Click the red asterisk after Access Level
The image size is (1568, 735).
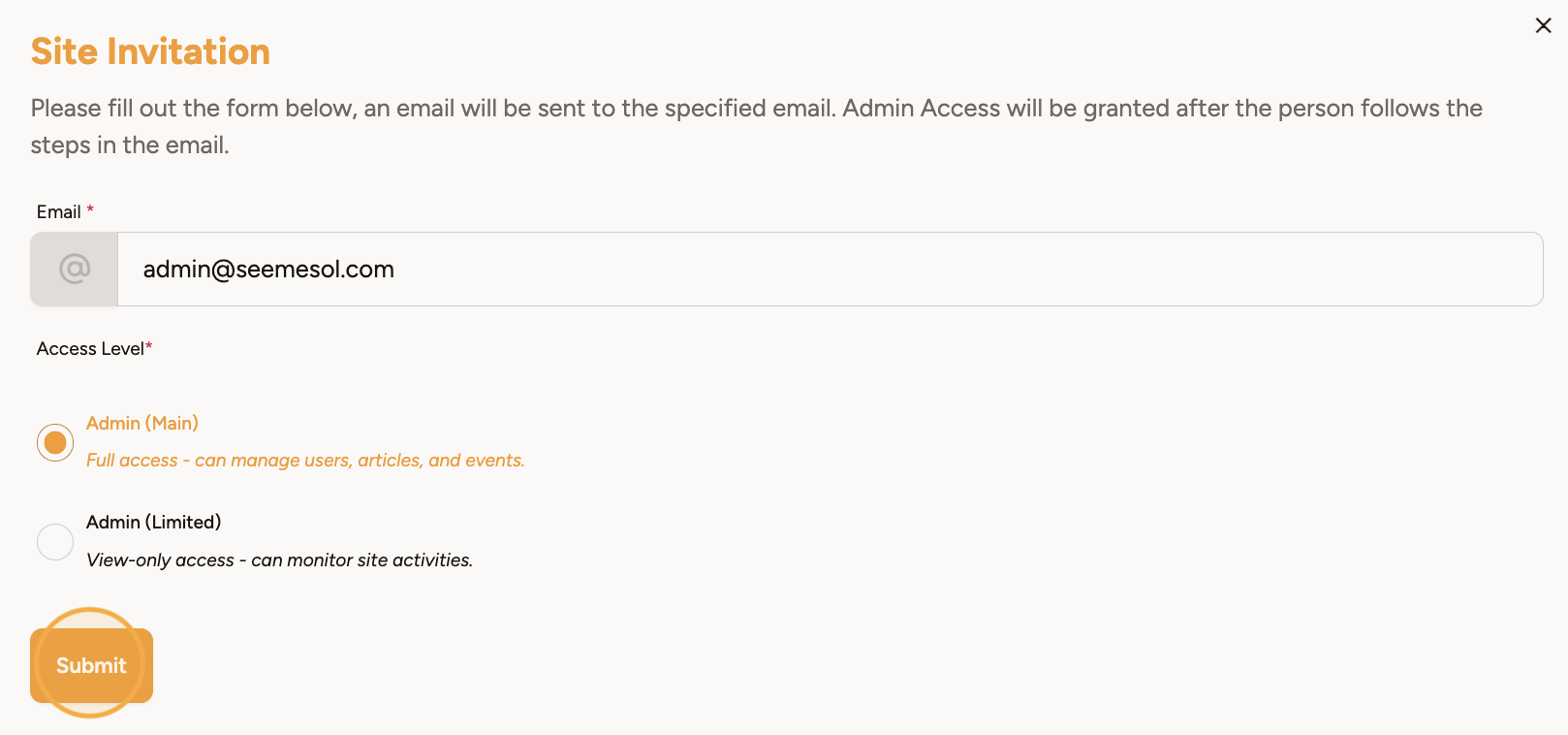coord(149,347)
